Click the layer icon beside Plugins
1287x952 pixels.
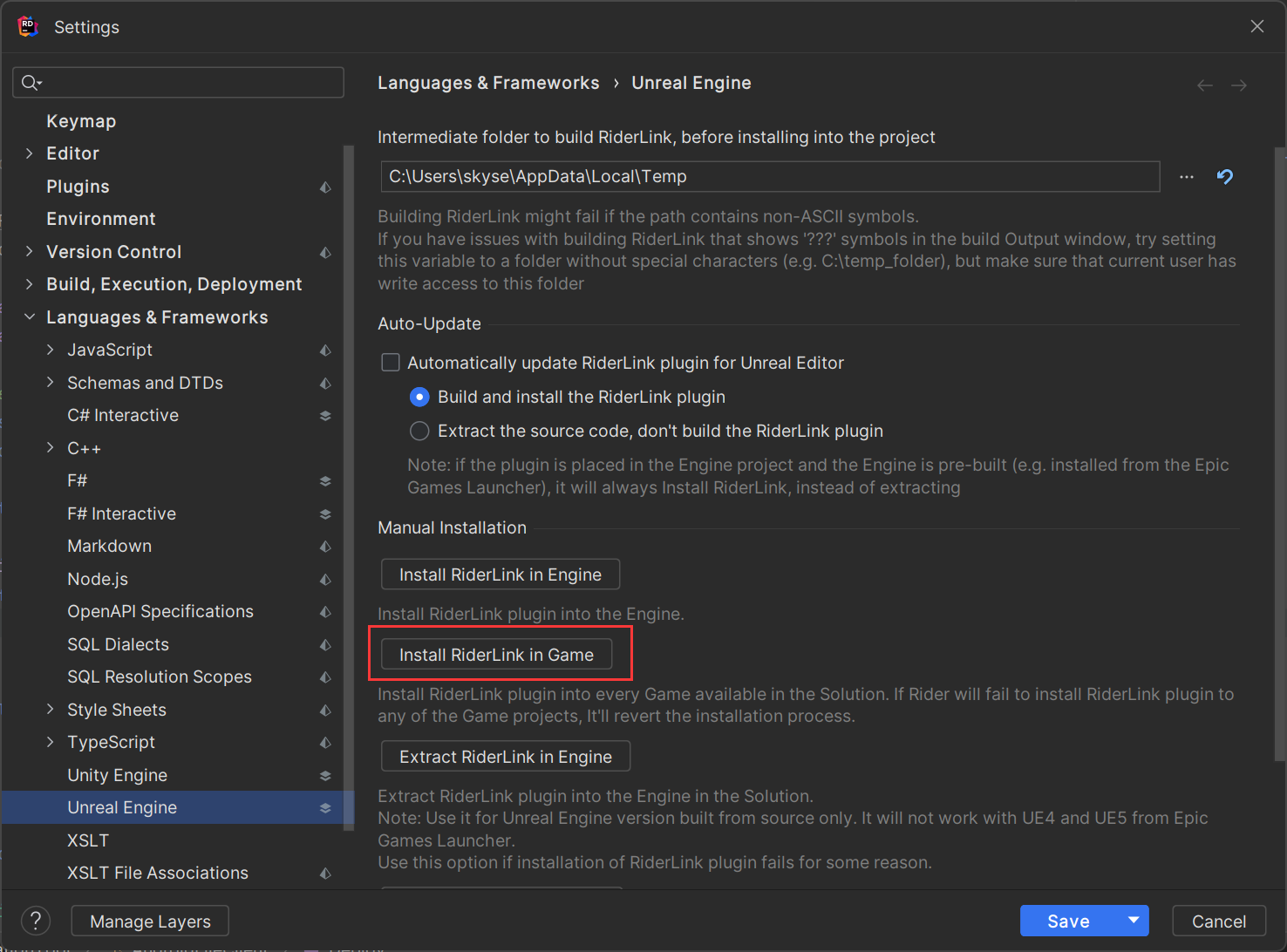(325, 187)
